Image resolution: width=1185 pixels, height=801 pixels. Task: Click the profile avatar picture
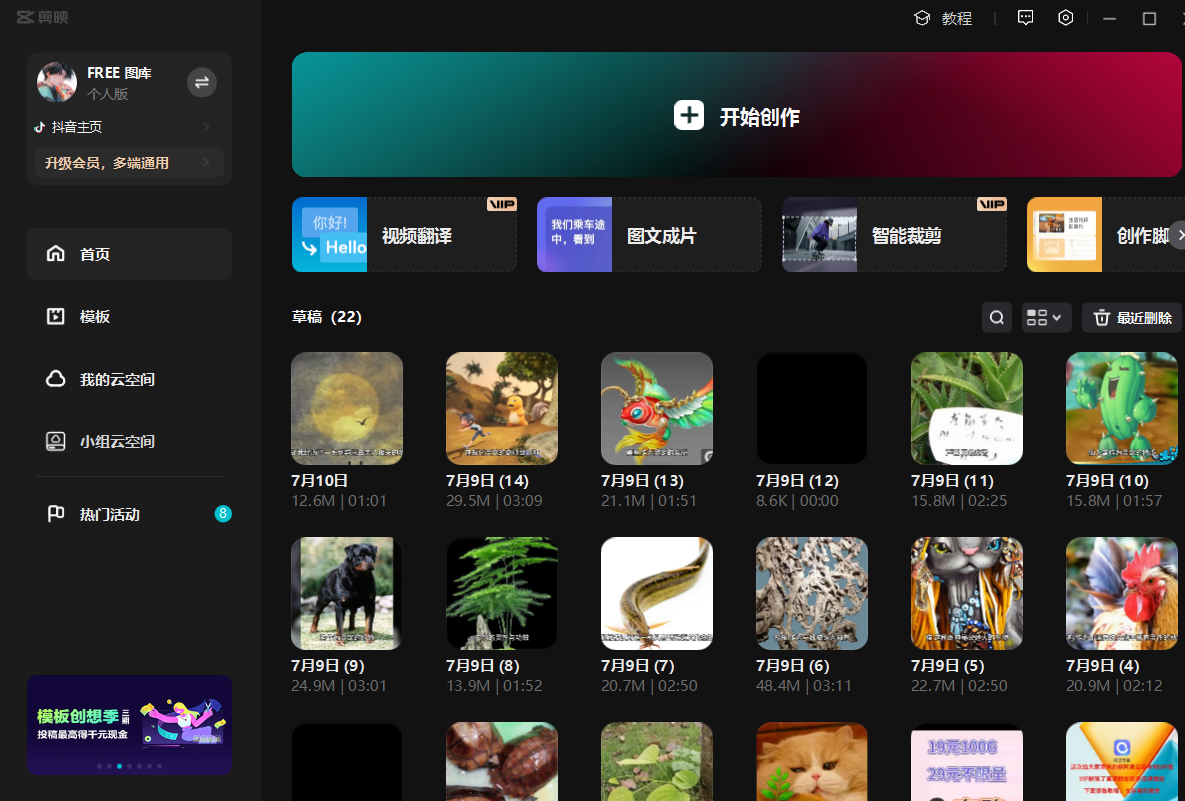(57, 82)
